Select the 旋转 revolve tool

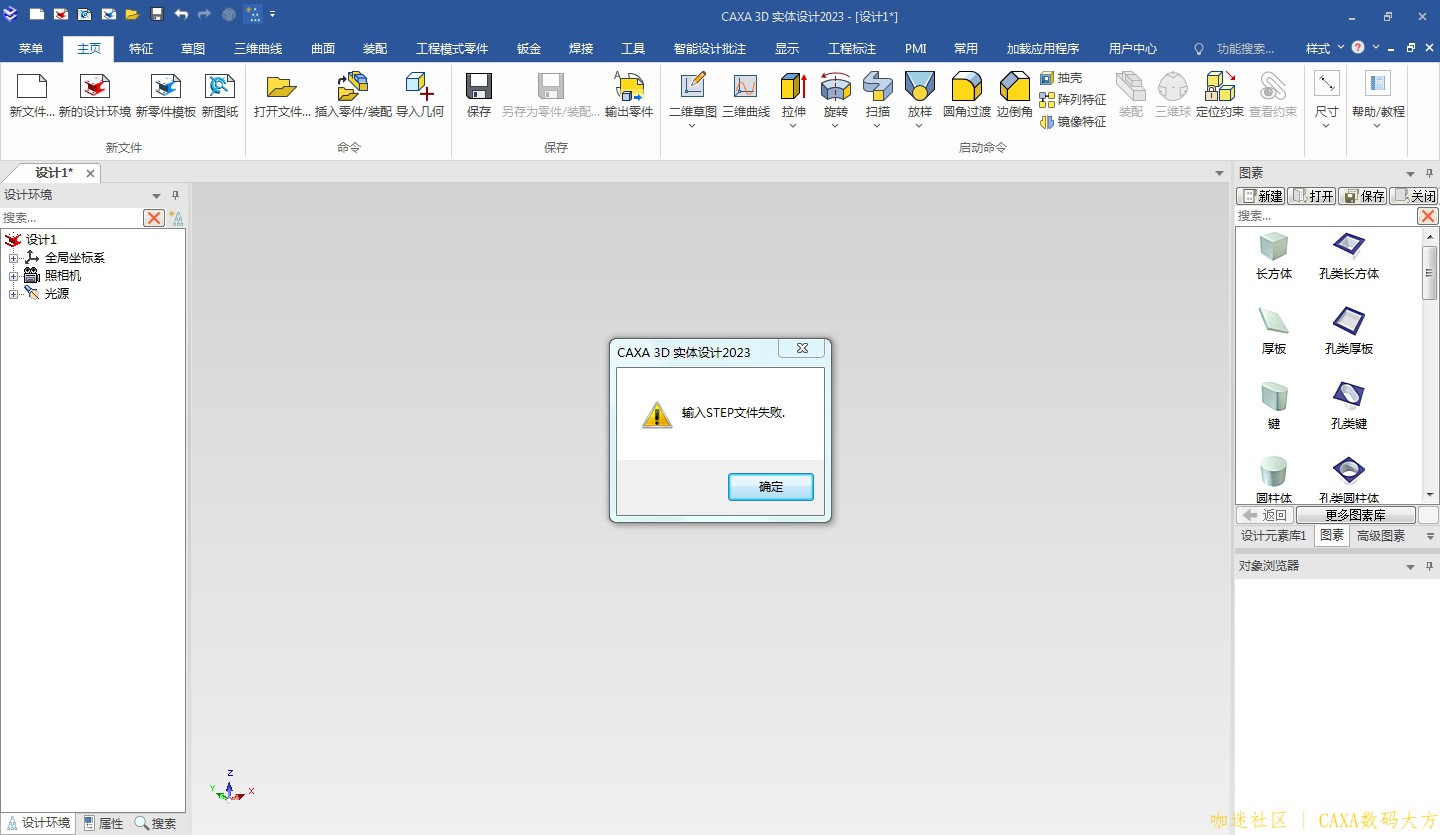[x=836, y=96]
